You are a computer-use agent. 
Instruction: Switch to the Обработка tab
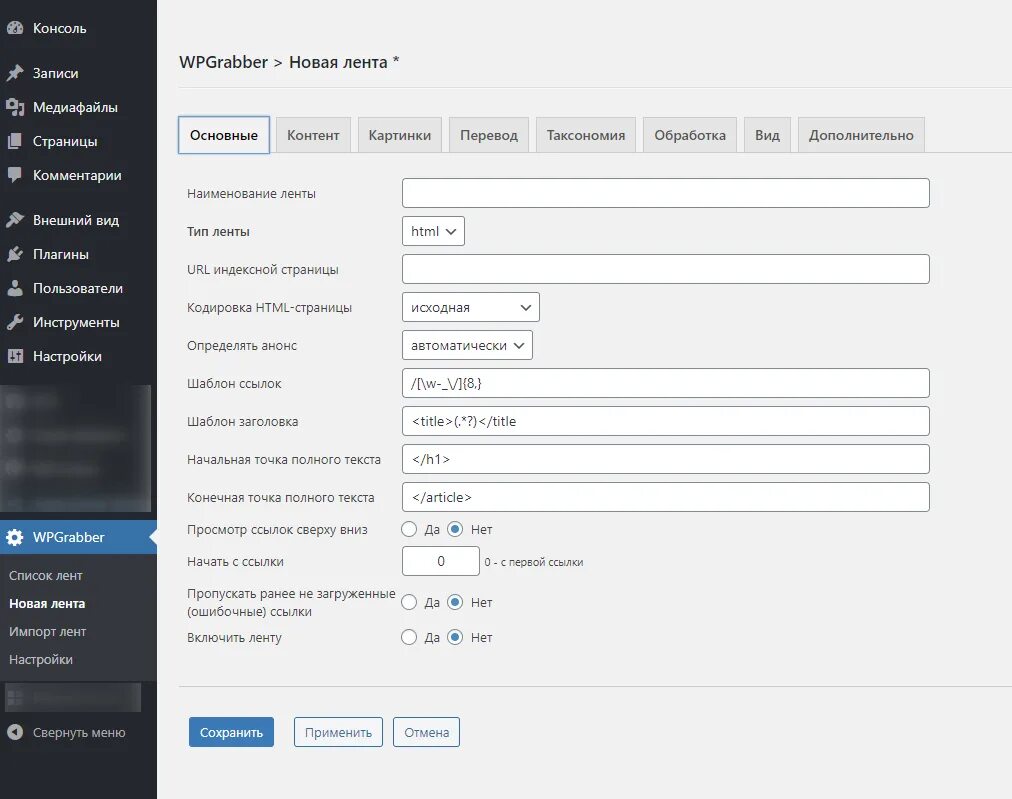pos(690,135)
